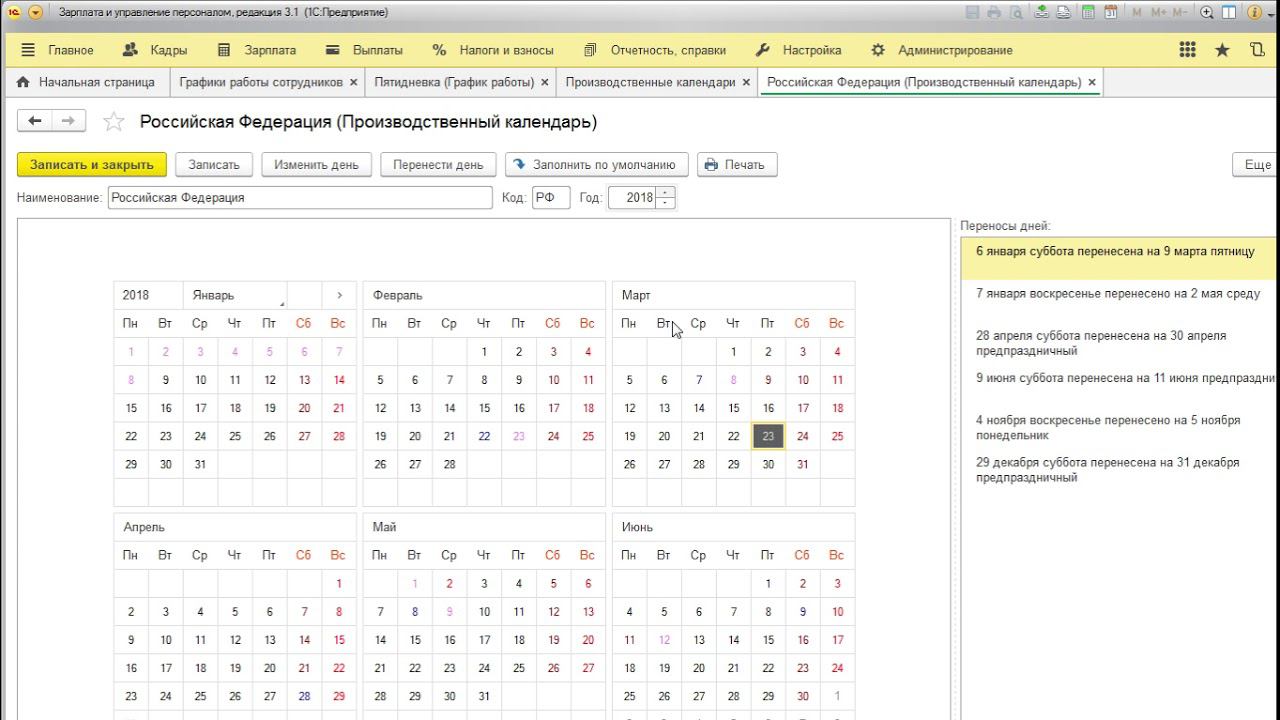Click the zoom magnifier icon
This screenshot has width=1280, height=720.
pyautogui.click(x=1207, y=12)
